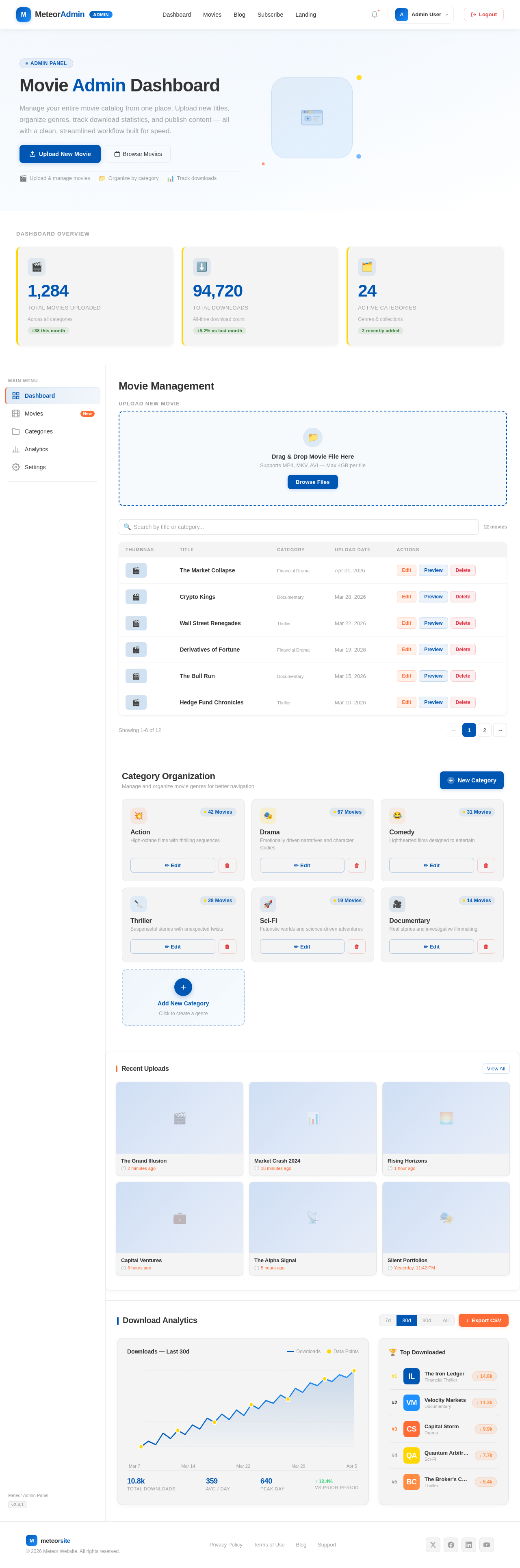The image size is (520, 1568).
Task: Open the Privacy Policy footer link
Action: 226,1545
